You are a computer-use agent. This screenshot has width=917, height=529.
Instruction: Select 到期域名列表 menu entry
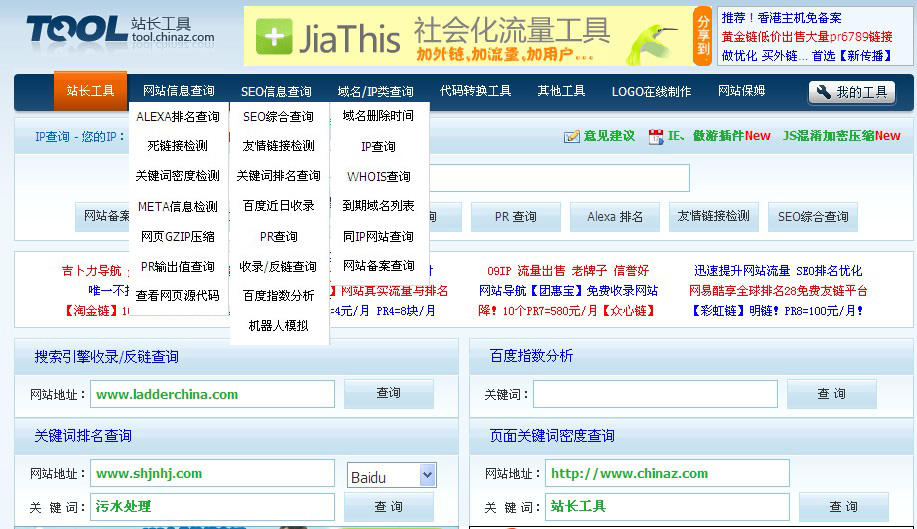click(x=378, y=206)
